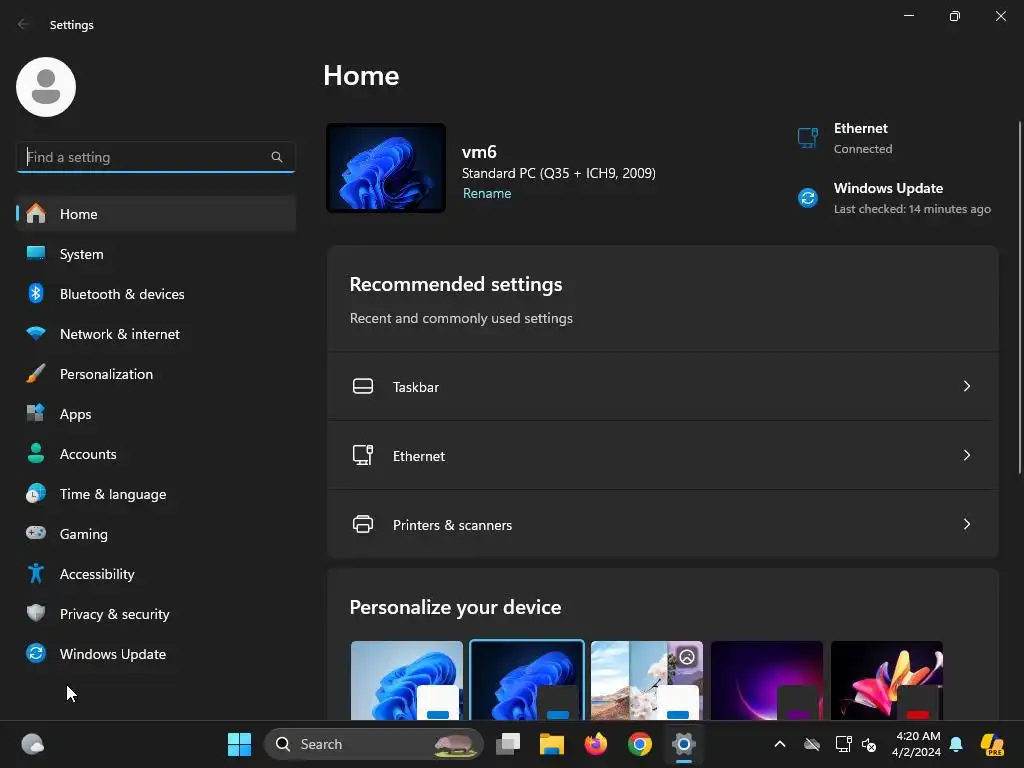
Task: Open the weather widget in the taskbar
Action: click(x=33, y=744)
